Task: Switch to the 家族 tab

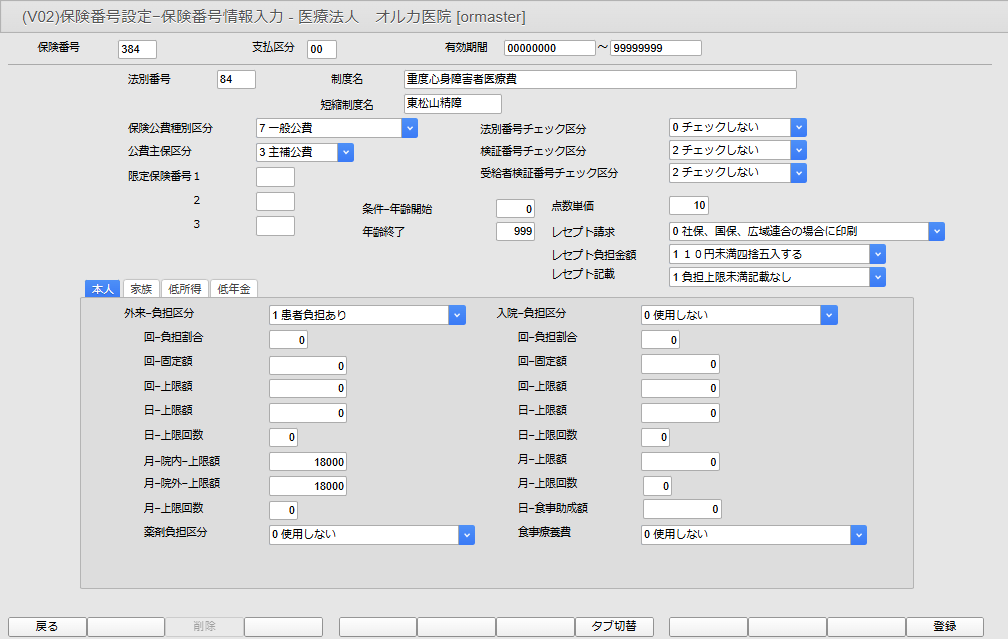Action: pyautogui.click(x=140, y=288)
